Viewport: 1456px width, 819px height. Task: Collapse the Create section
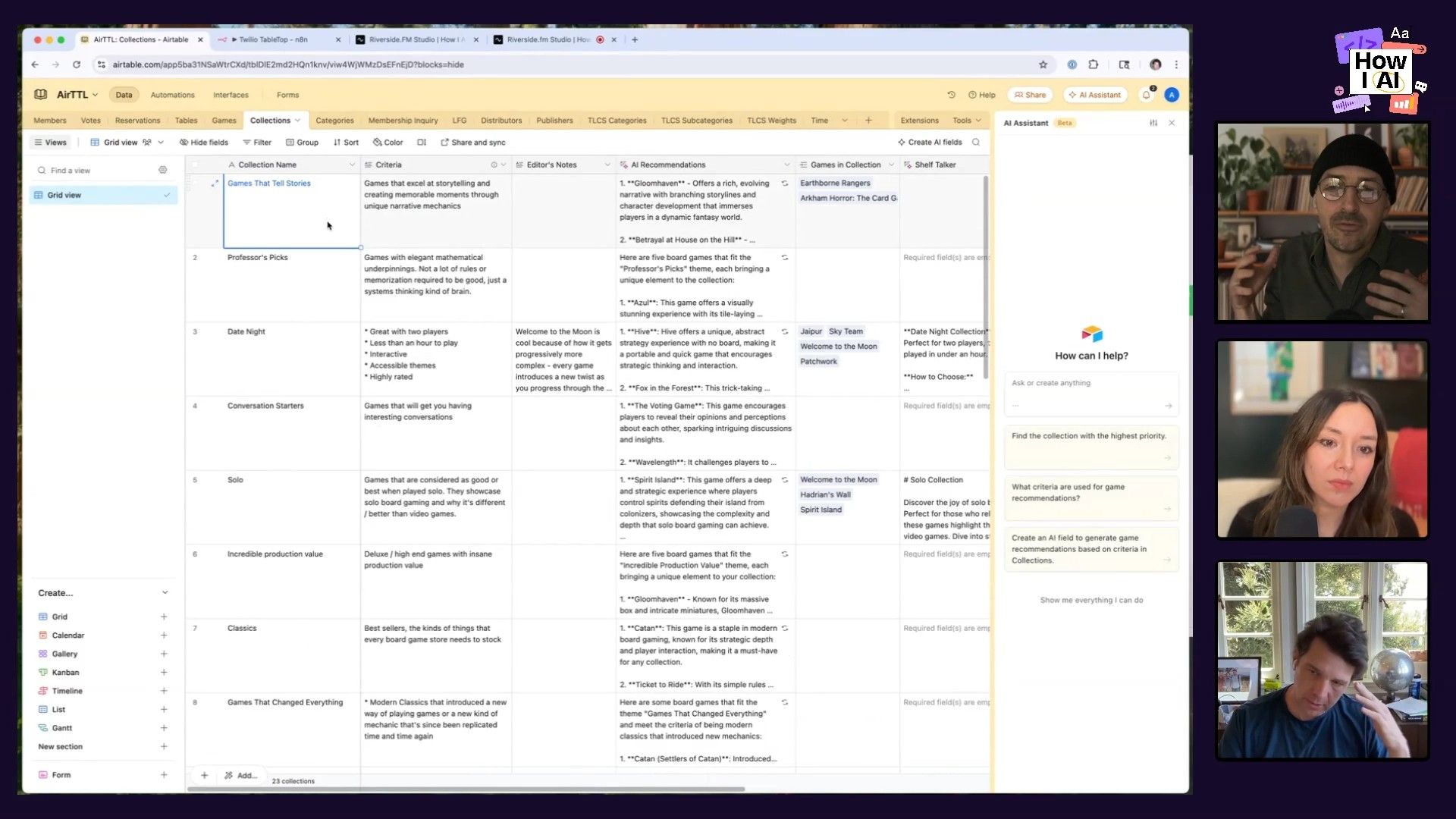click(165, 593)
